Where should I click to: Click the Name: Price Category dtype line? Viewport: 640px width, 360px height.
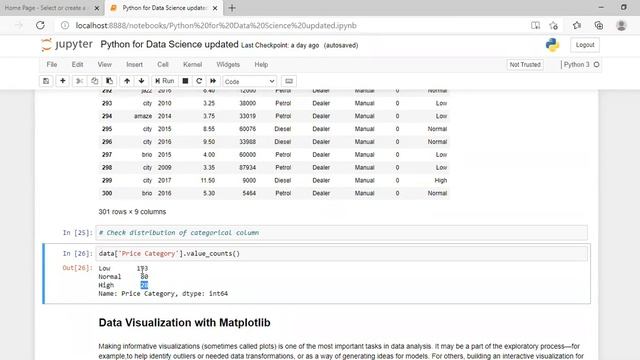click(x=163, y=293)
